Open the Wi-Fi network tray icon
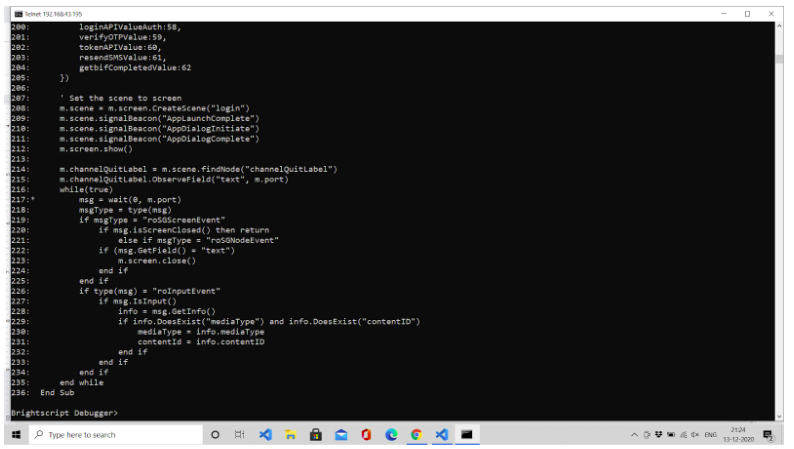Screen dimensions: 794x449 point(684,434)
